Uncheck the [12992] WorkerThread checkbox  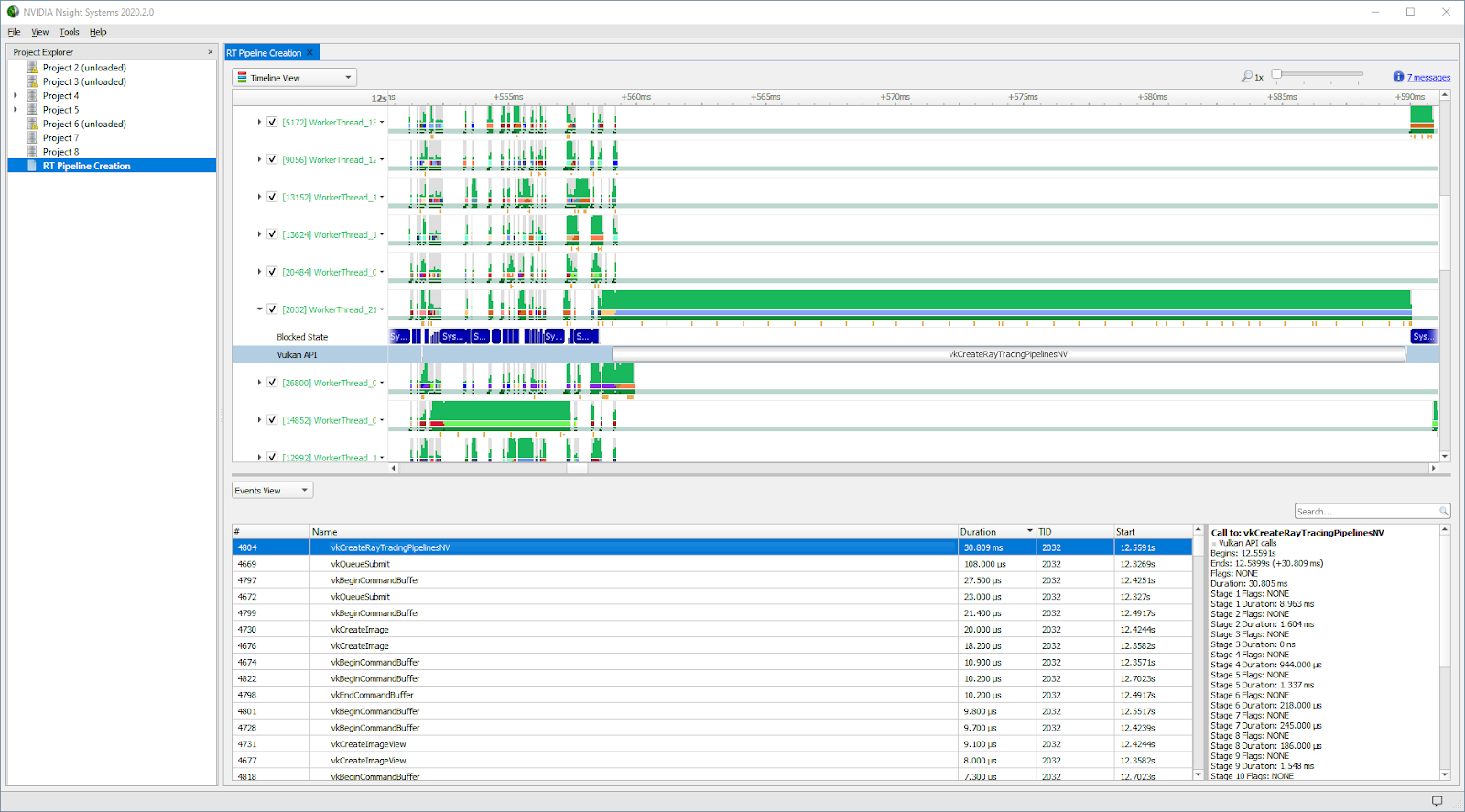click(272, 457)
